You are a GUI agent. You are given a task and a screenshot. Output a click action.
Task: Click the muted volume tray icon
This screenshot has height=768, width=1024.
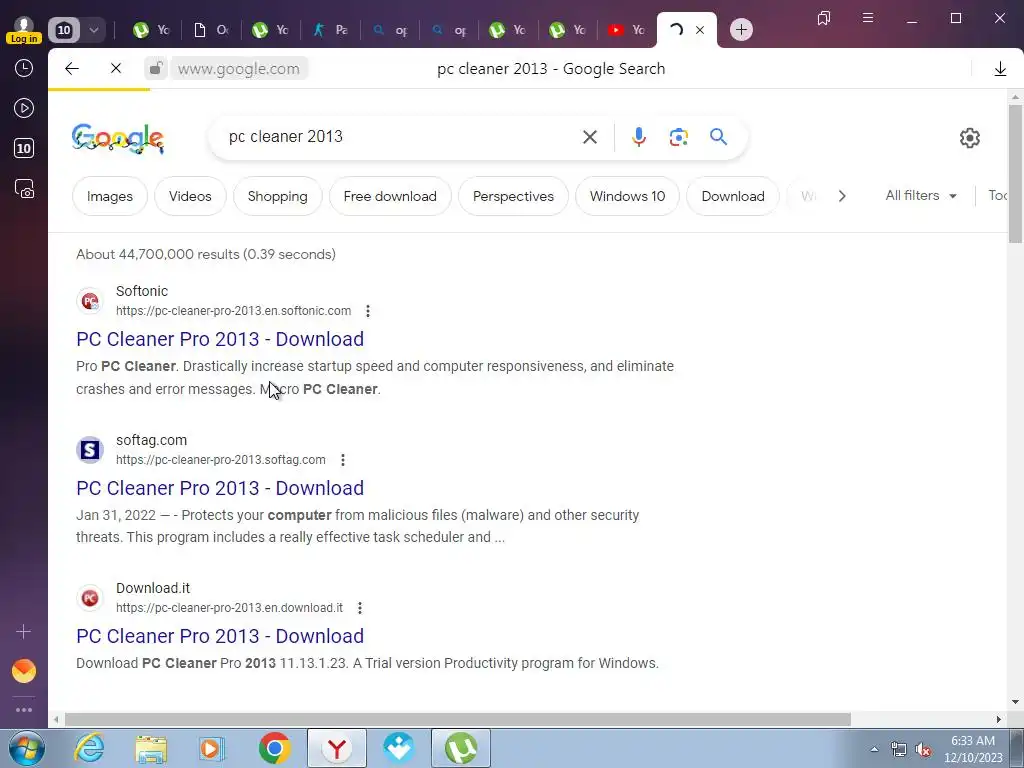click(x=923, y=750)
